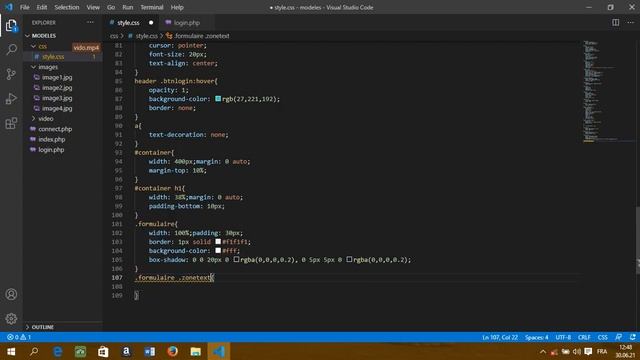Open the Accounts menu icon
The height and width of the screenshot is (360, 640).
[x=11, y=294]
